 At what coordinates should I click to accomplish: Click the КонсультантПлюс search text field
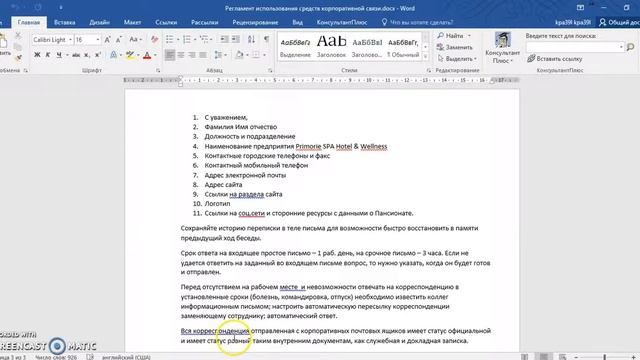click(x=575, y=47)
